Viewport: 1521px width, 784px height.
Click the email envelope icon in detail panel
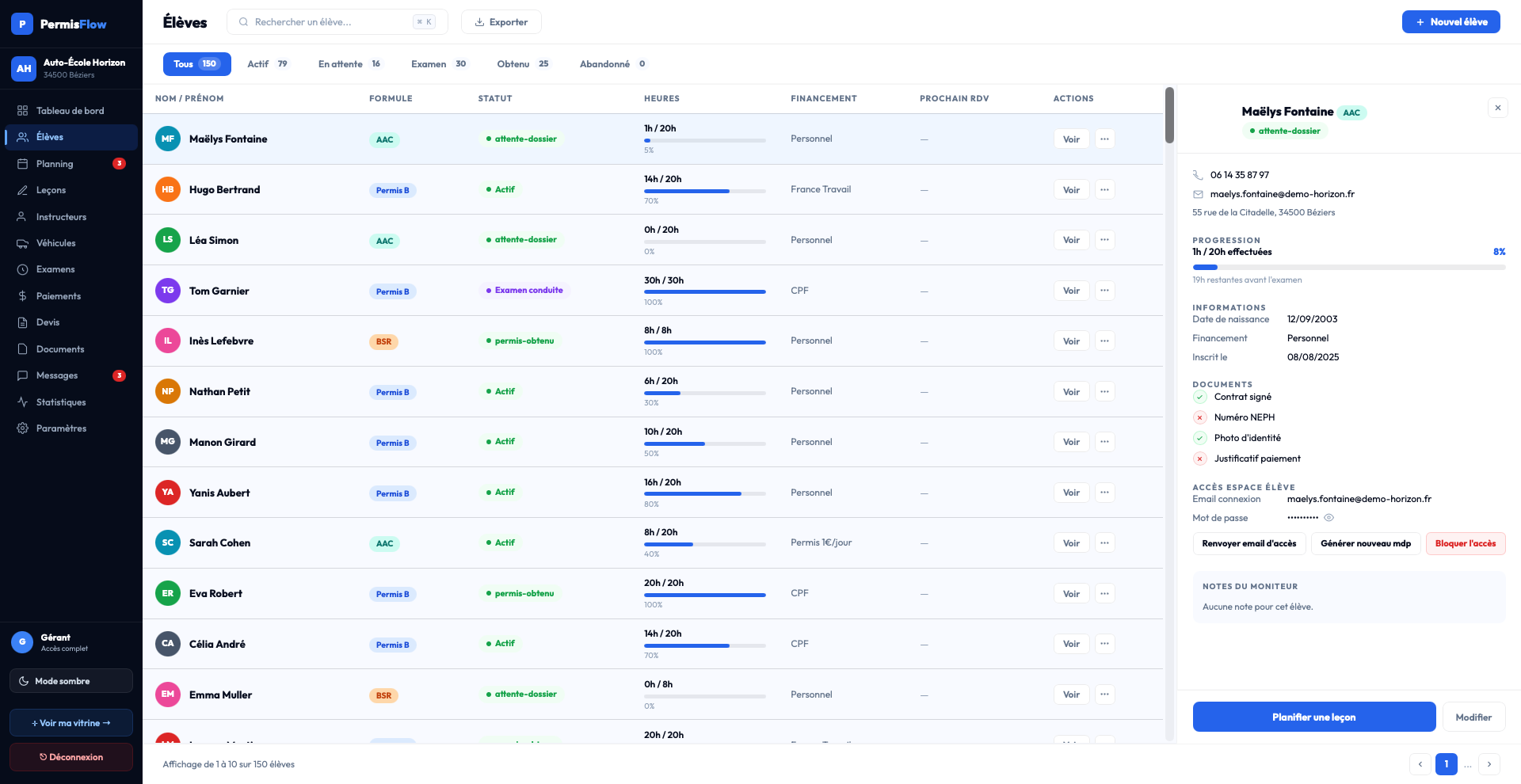(1198, 194)
